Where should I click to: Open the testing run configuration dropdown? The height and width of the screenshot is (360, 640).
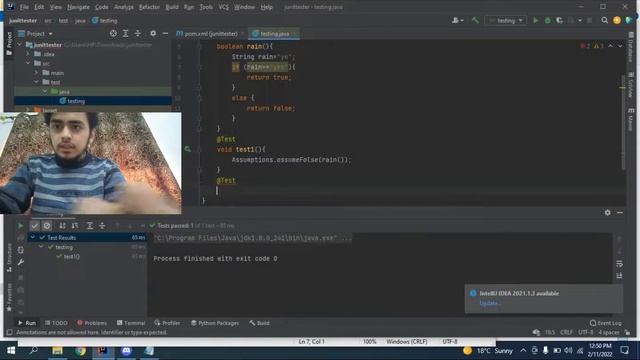(x=506, y=20)
